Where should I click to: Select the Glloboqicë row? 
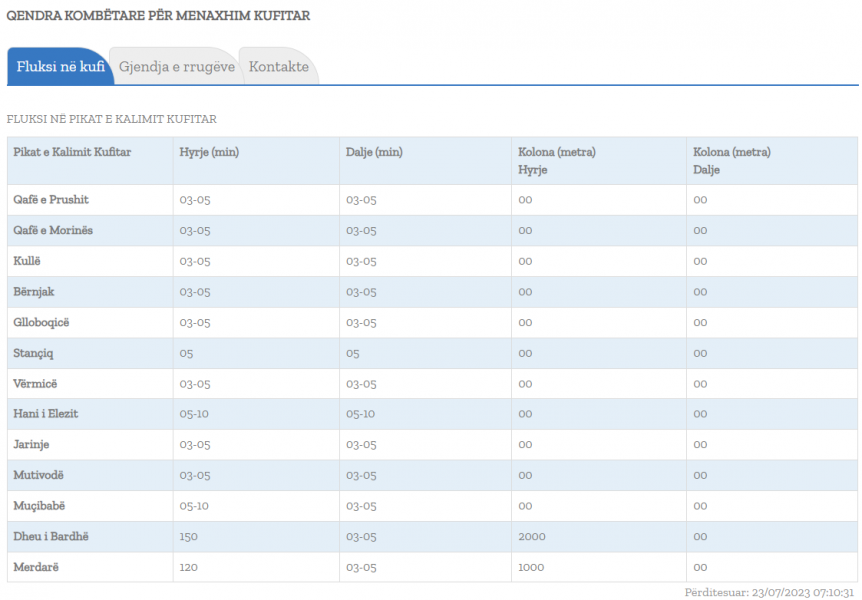pyautogui.click(x=432, y=323)
